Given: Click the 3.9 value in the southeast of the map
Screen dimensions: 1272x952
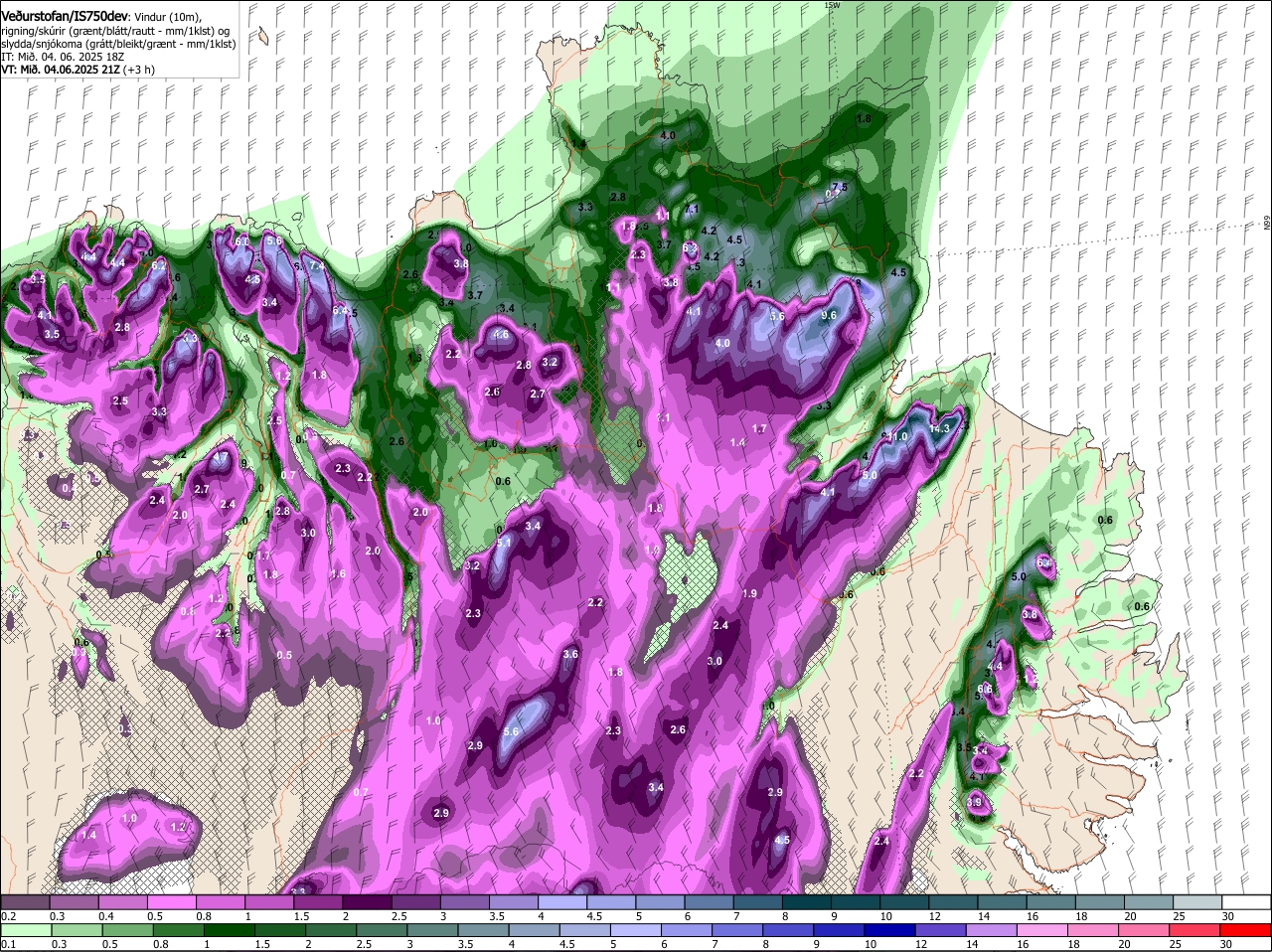Looking at the screenshot, I should (x=974, y=802).
